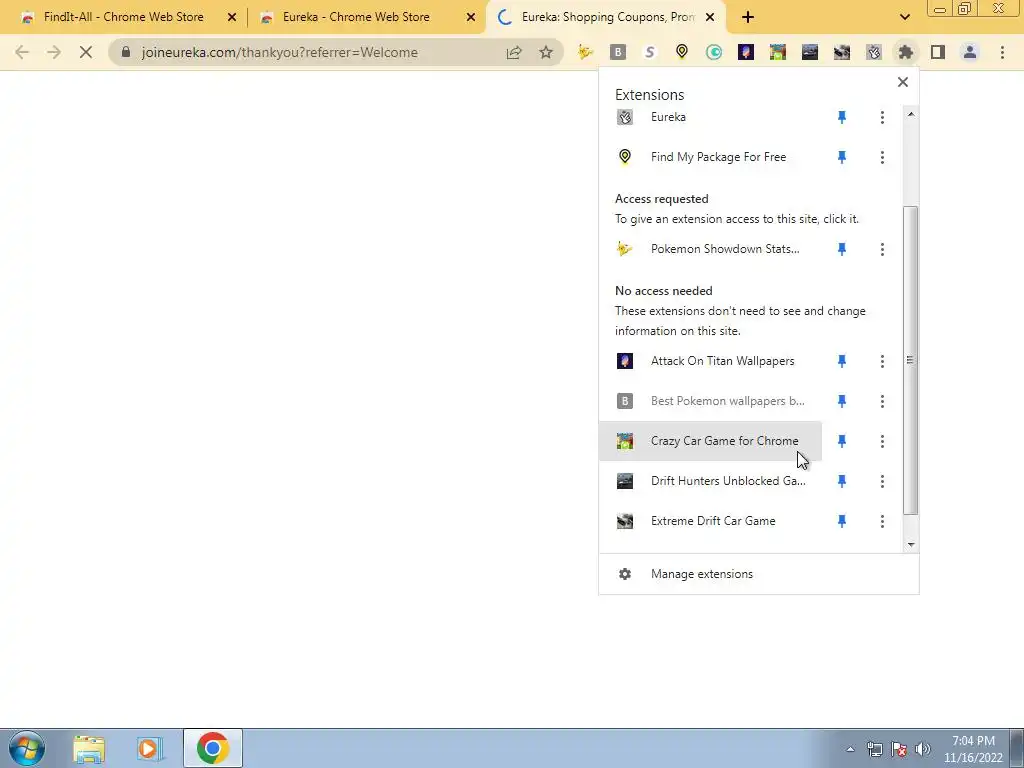1024x768 pixels.
Task: Open more actions for Extreme Drift Car
Action: tap(882, 521)
